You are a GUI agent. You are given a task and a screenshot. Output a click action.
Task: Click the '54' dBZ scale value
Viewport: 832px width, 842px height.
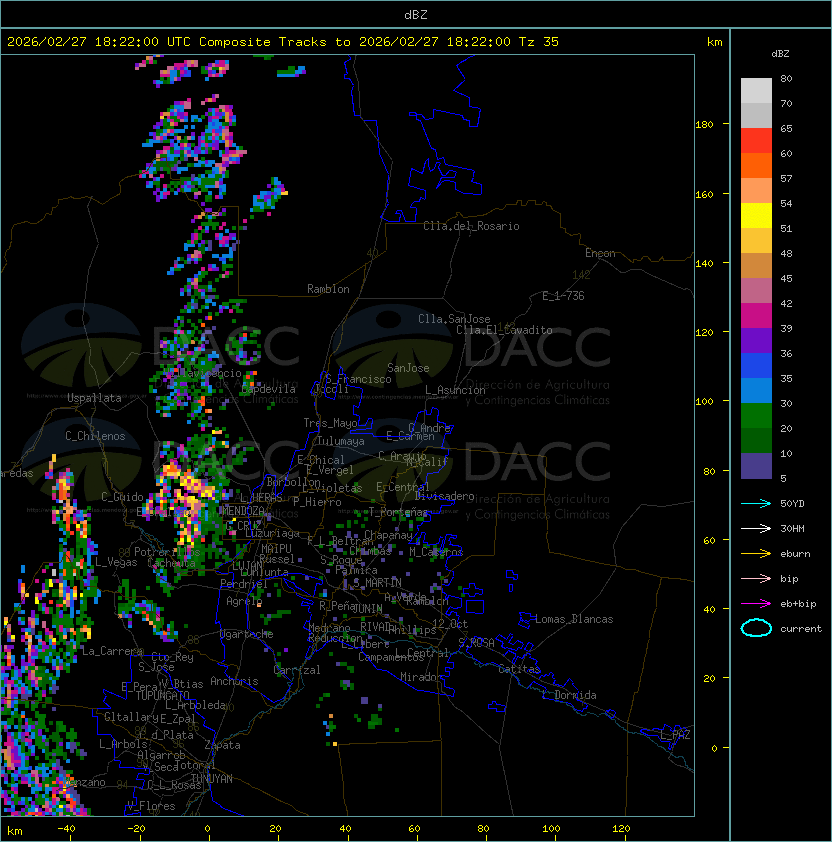(x=786, y=204)
